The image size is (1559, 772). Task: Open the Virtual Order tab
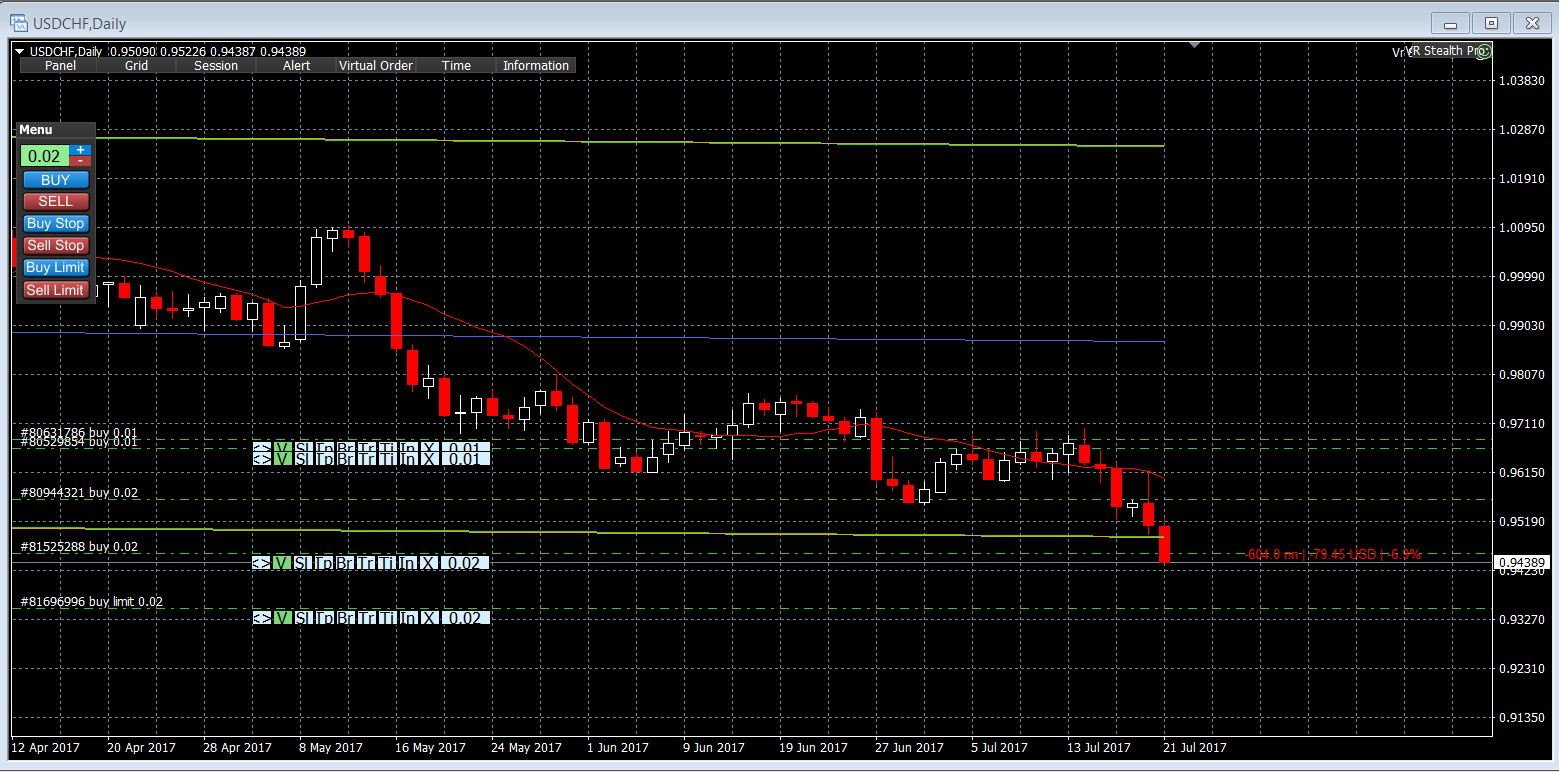376,65
